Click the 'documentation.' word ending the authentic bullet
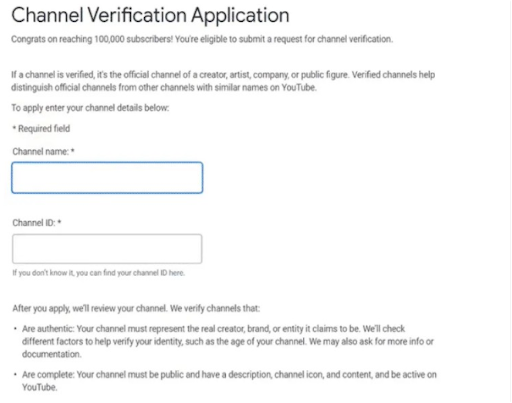This screenshot has height=403, width=512. pyautogui.click(x=52, y=354)
